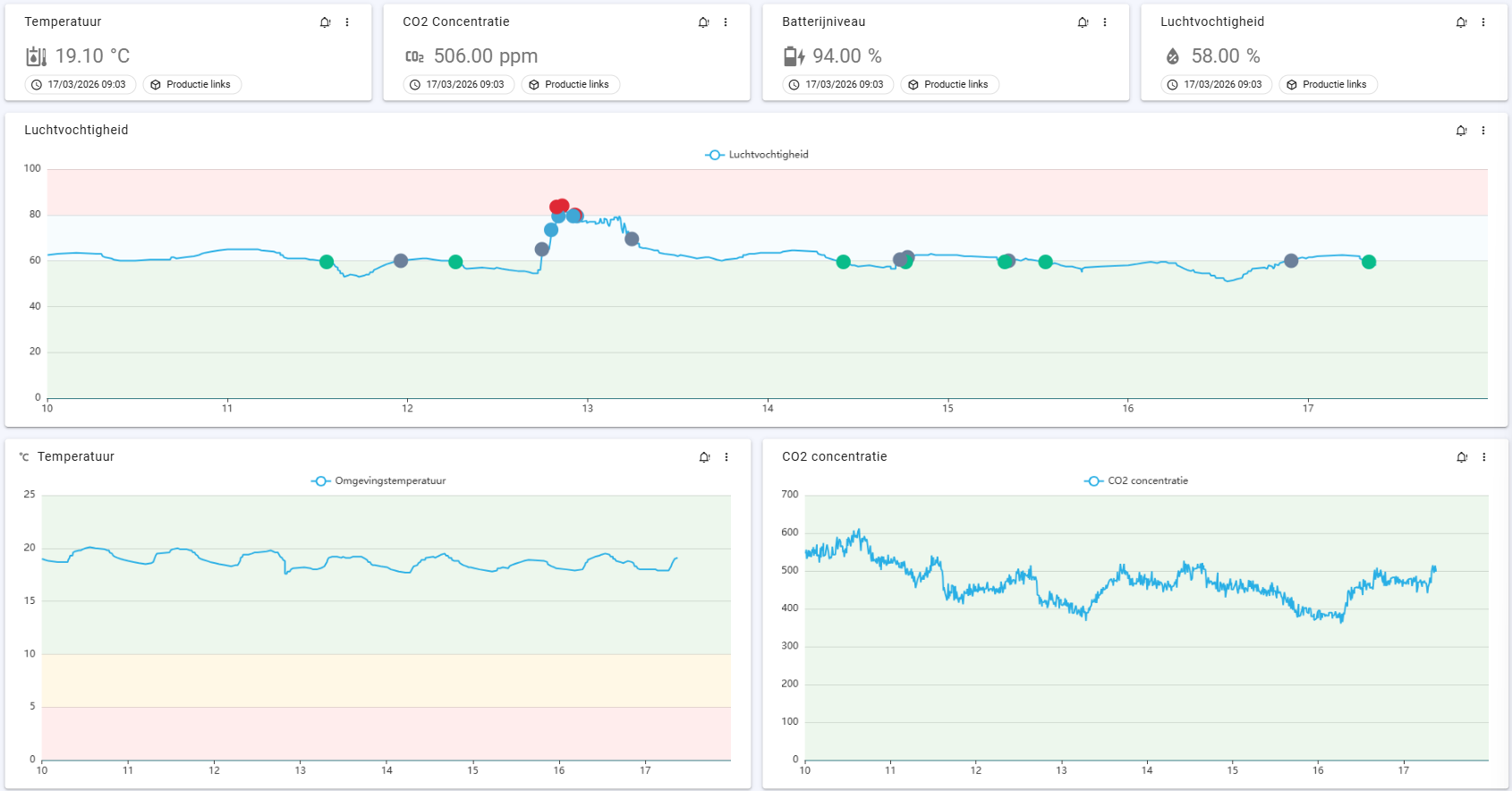Open the three-dot menu on CO2 Concentratie card
The height and width of the screenshot is (791, 1512).
tap(726, 22)
